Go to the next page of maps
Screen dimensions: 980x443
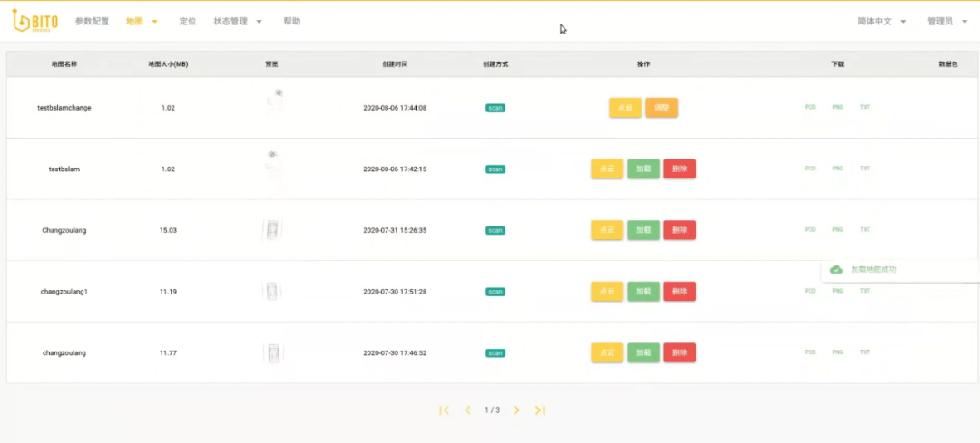516,410
